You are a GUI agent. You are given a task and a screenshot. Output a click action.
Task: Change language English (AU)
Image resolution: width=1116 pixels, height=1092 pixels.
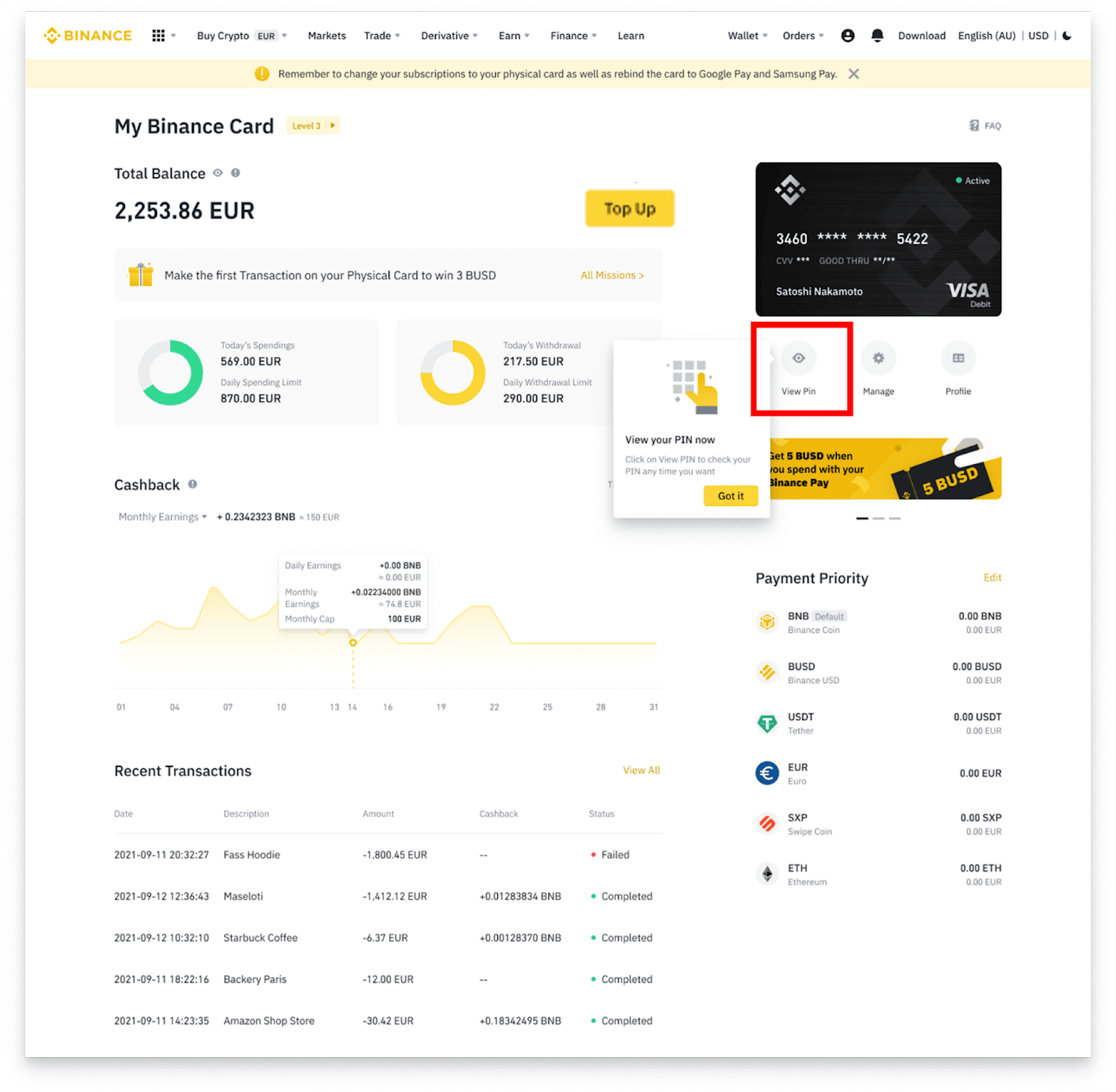tap(987, 36)
